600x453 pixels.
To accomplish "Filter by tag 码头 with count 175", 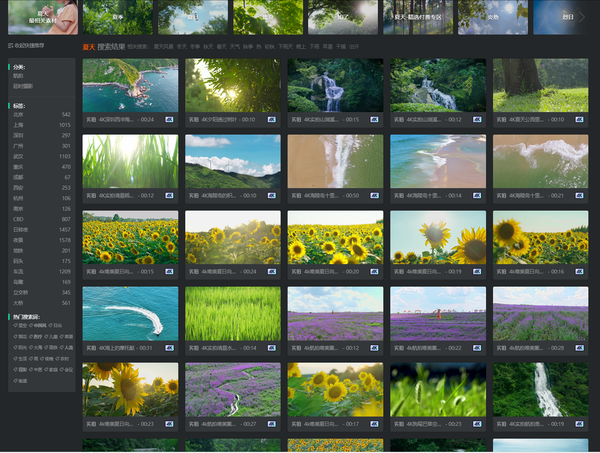I will point(42,261).
